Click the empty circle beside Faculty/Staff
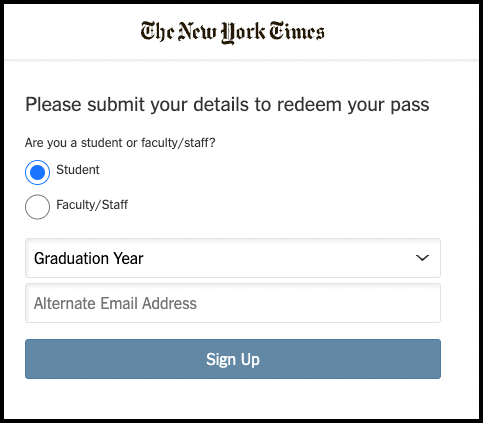Screen dimensions: 483x423 tap(37, 207)
